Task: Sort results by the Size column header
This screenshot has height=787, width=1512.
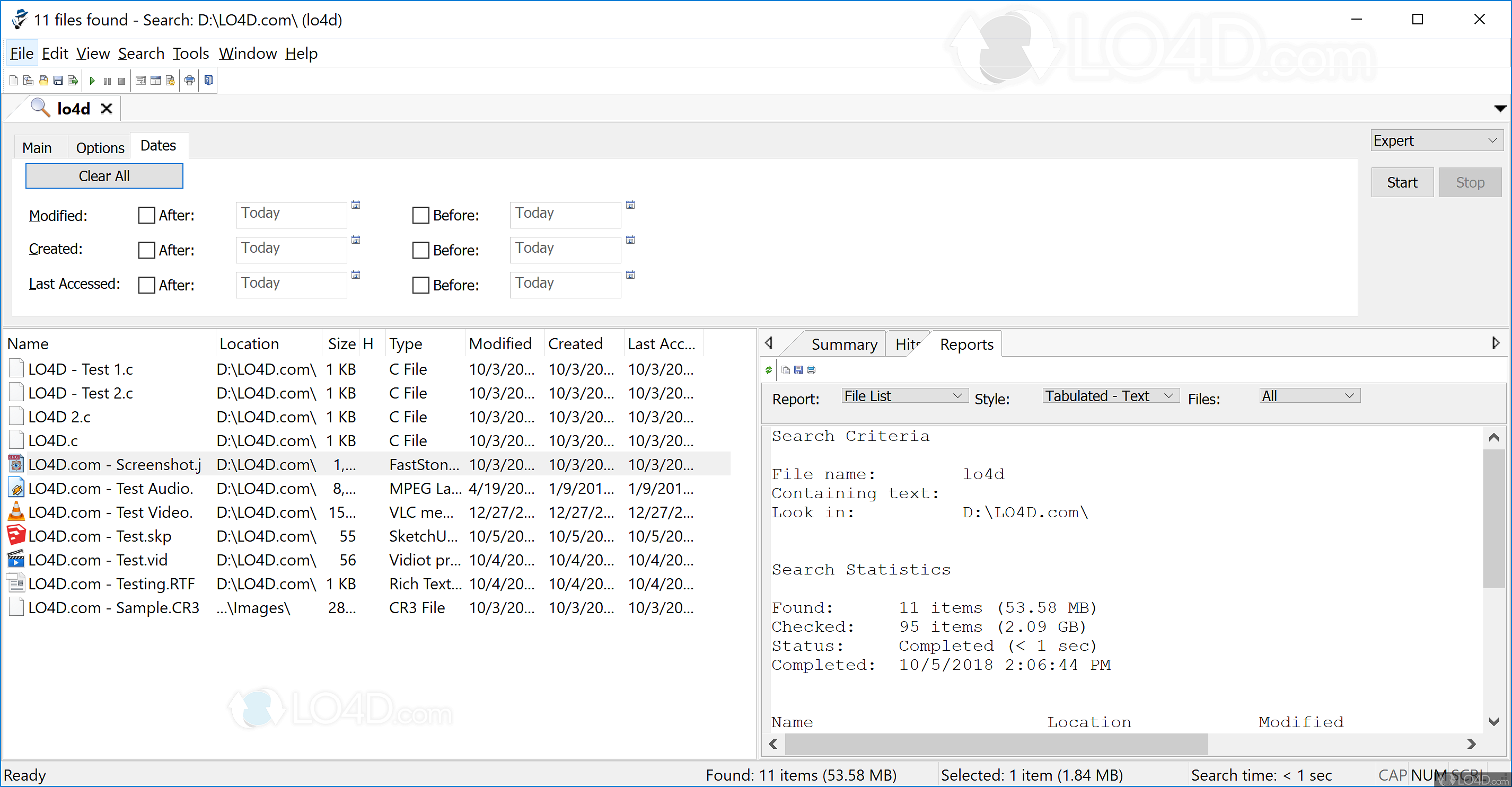Action: (x=341, y=344)
